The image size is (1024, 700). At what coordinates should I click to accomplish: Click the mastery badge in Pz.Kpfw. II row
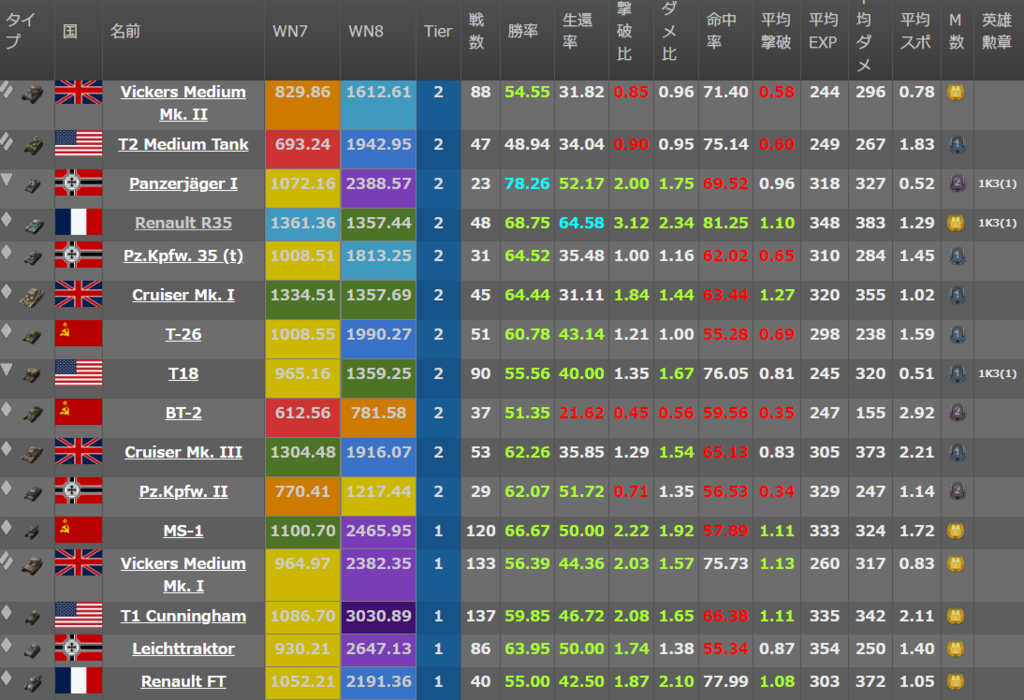tap(957, 491)
